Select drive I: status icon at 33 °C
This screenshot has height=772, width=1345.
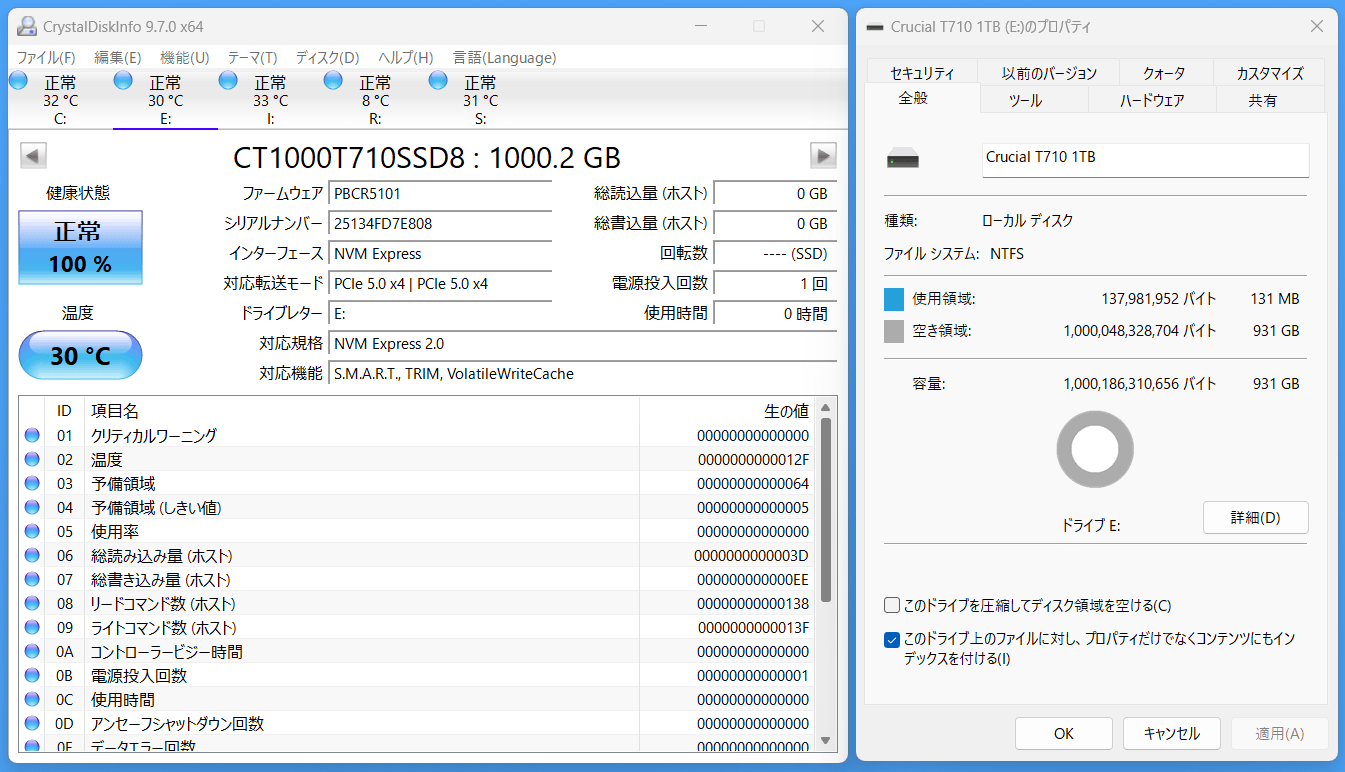tap(228, 81)
